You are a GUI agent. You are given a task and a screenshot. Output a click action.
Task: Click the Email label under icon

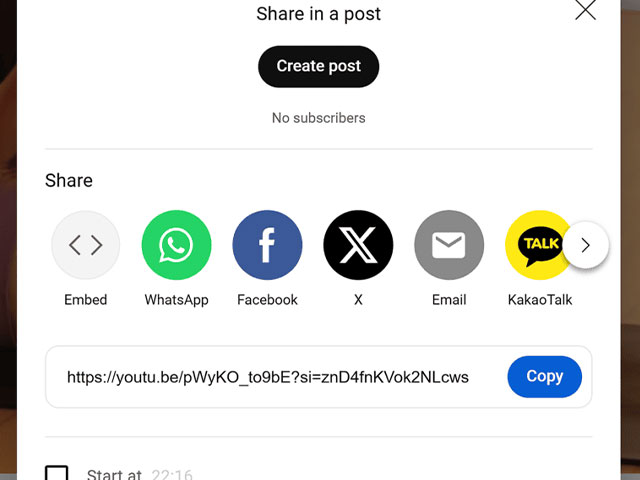[449, 300]
